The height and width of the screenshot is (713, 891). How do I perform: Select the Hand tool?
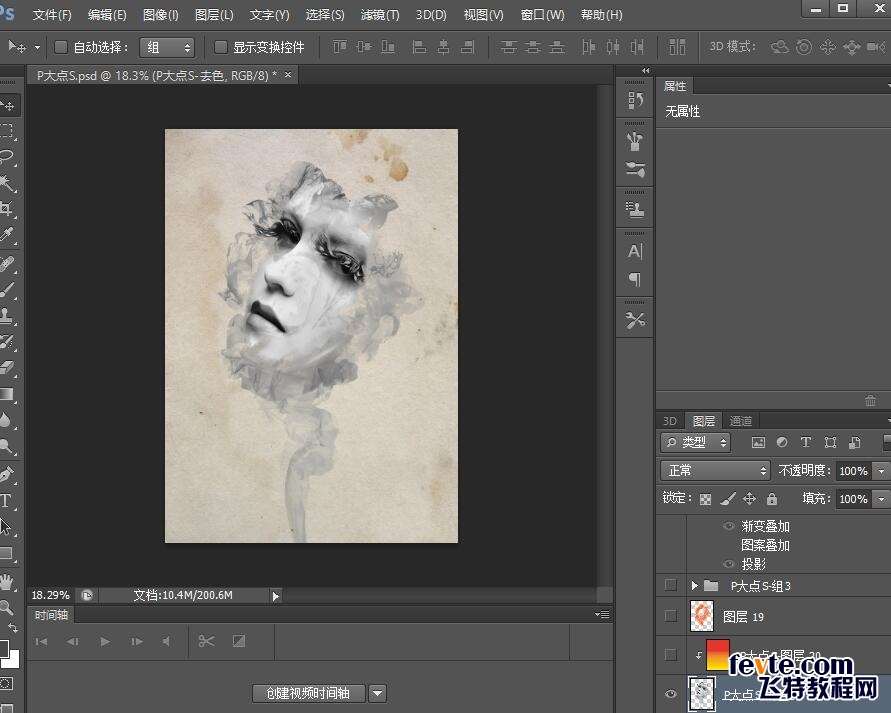click(x=7, y=582)
